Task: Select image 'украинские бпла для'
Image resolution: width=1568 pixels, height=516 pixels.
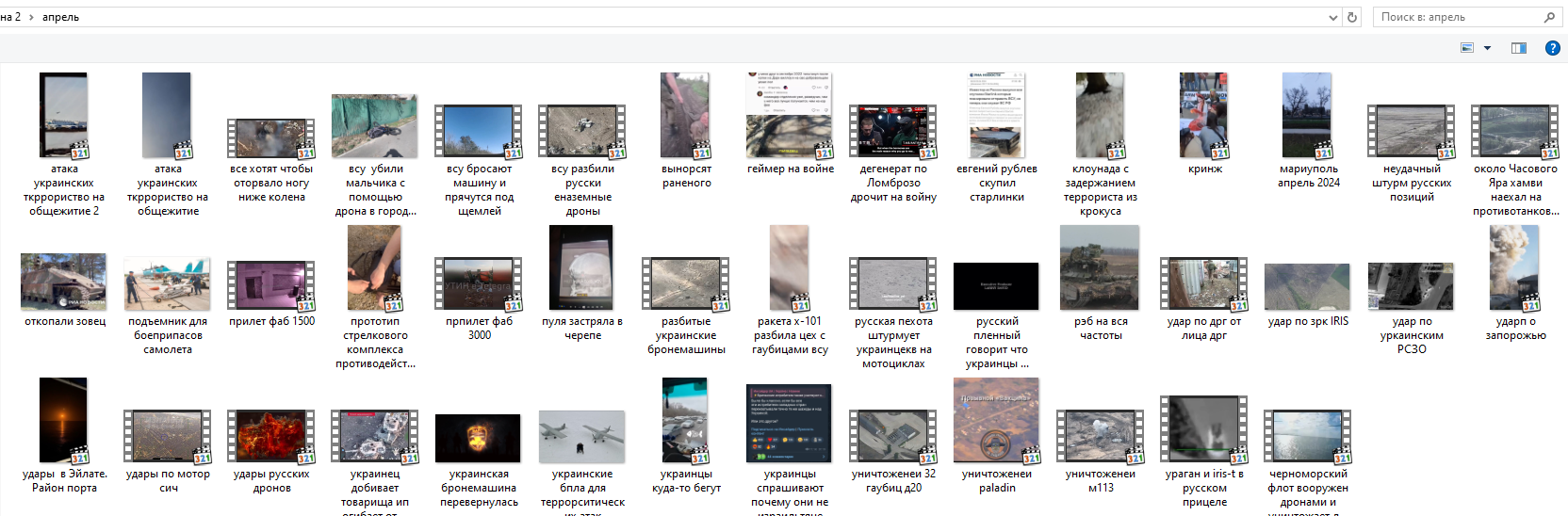Action: (582, 461)
